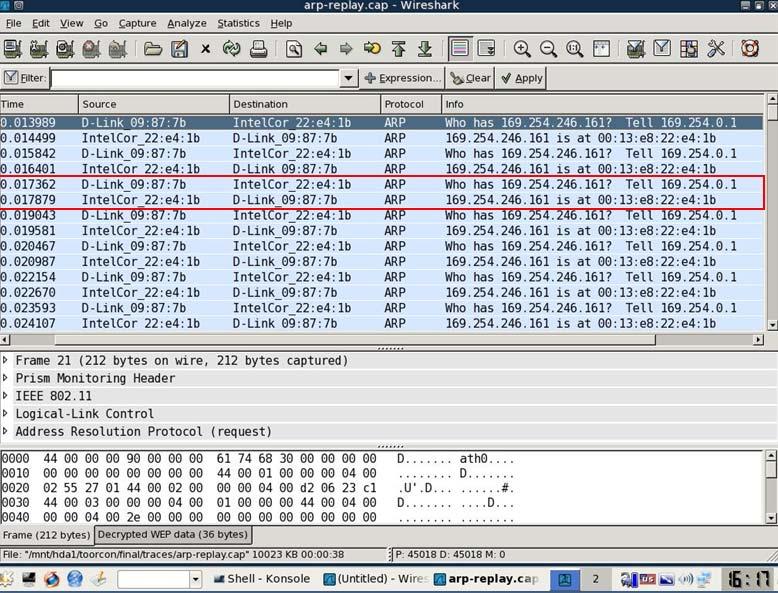
Task: Expand the Prism Monitoring Header node
Action: click(x=5, y=378)
